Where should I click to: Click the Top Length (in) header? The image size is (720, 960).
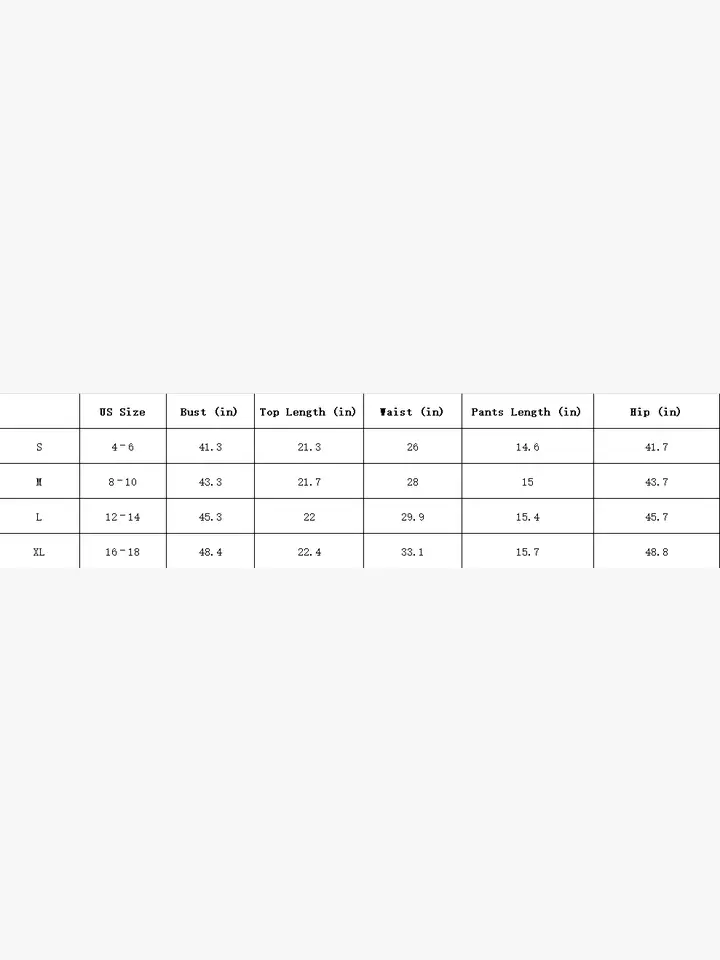tap(309, 411)
